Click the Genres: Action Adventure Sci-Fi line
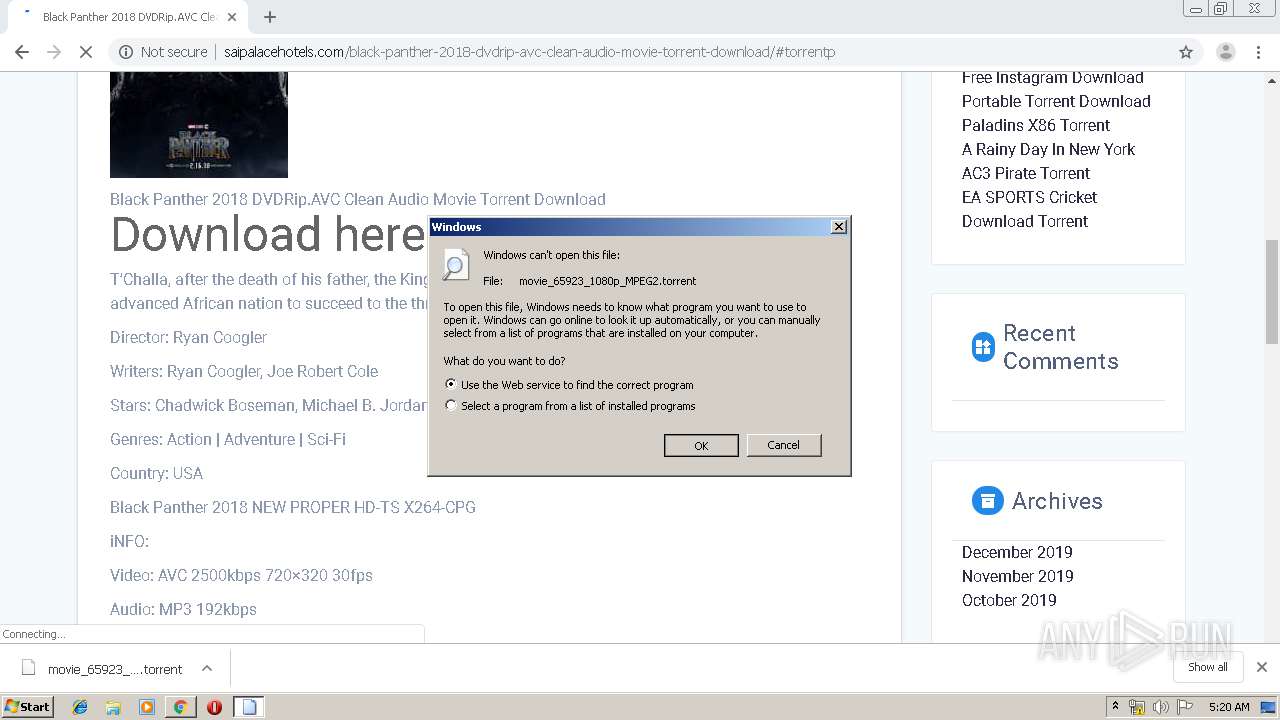Image resolution: width=1280 pixels, height=720 pixels. pos(228,439)
